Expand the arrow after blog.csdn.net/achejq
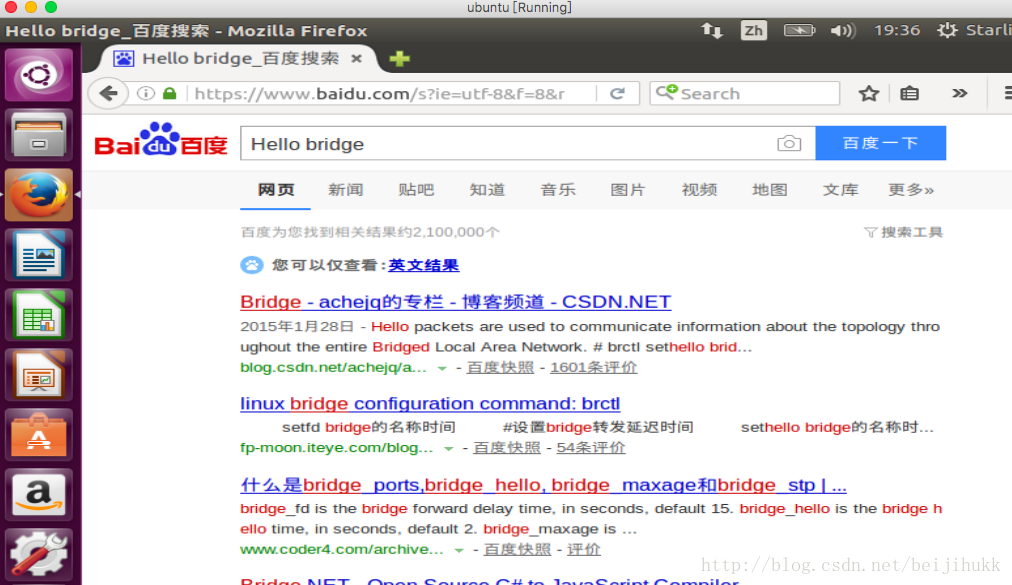This screenshot has width=1012, height=585. 442,368
